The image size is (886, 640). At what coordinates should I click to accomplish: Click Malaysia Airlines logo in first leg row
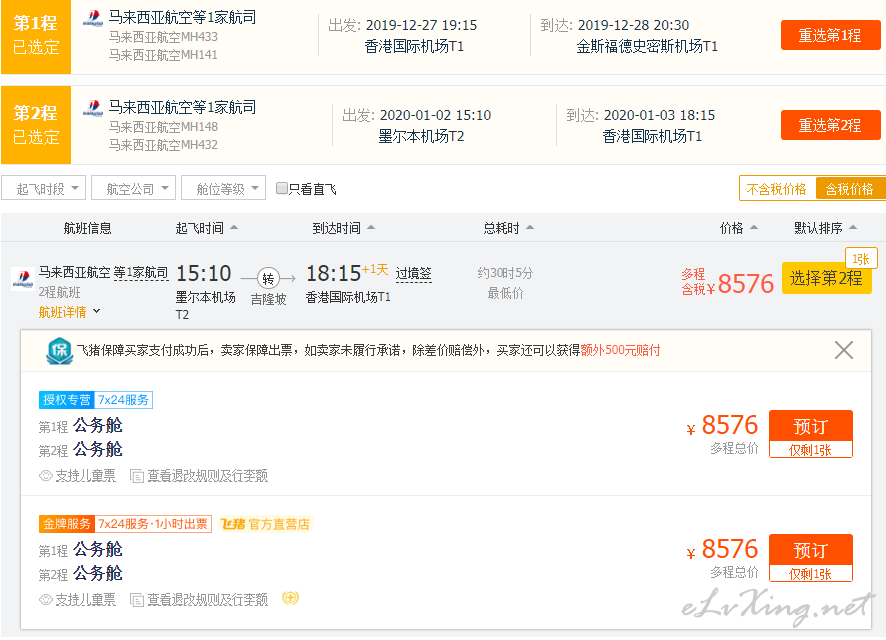coord(93,18)
